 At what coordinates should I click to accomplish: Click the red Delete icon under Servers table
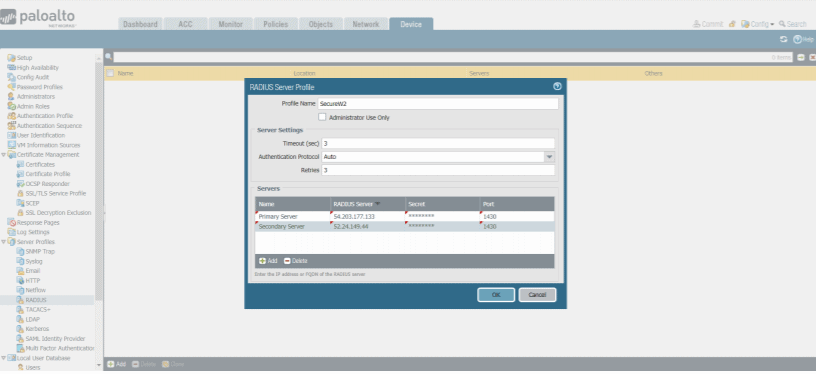point(287,261)
